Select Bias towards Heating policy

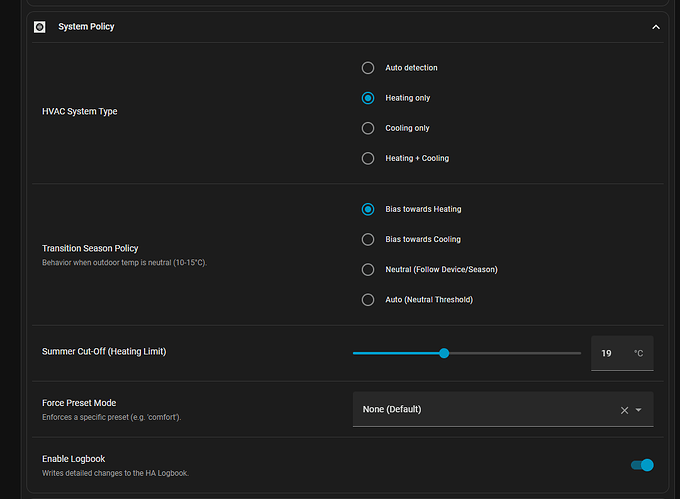click(x=368, y=209)
